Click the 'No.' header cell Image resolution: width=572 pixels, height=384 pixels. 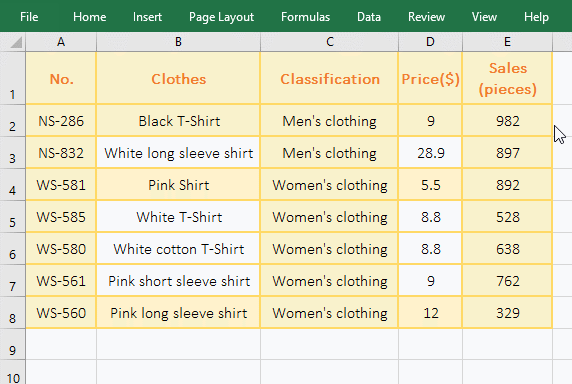click(61, 78)
